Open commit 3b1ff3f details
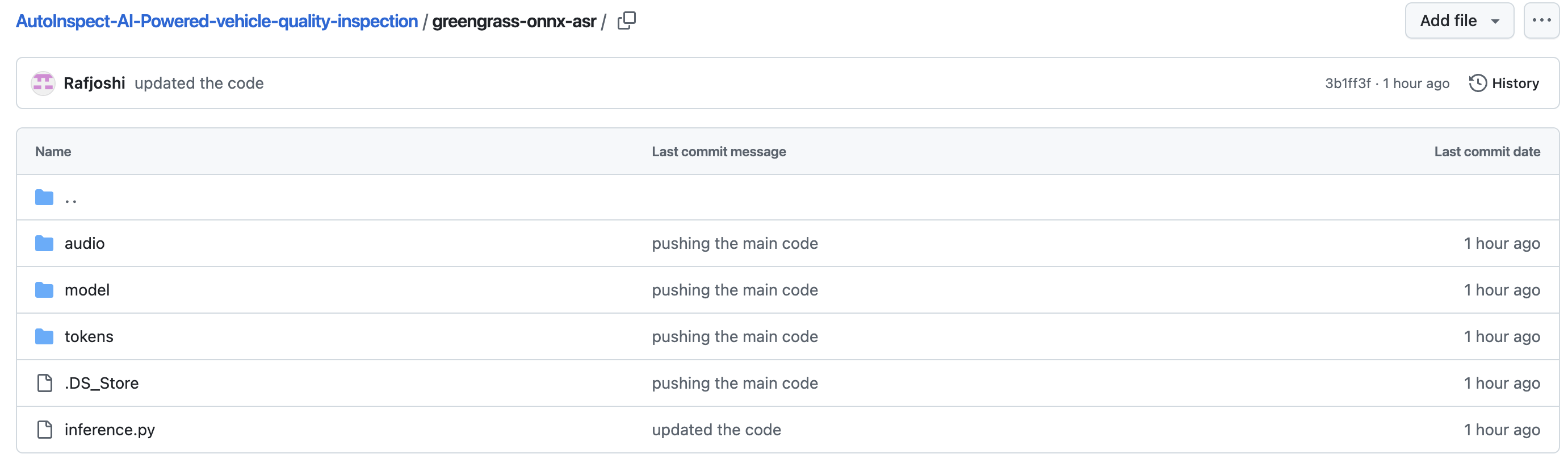Screen dimensions: 1568x458 (x=1347, y=83)
